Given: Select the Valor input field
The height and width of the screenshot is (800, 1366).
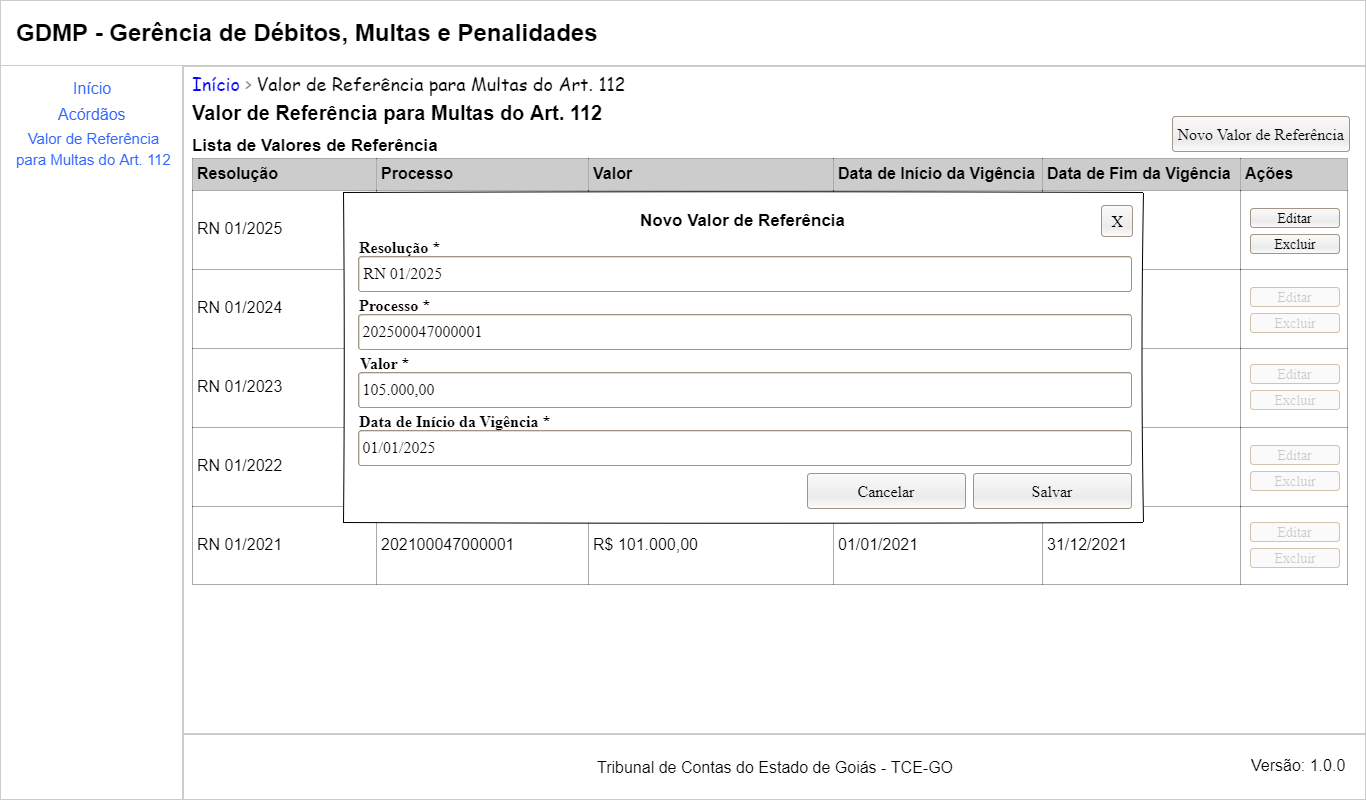Looking at the screenshot, I should (x=744, y=390).
